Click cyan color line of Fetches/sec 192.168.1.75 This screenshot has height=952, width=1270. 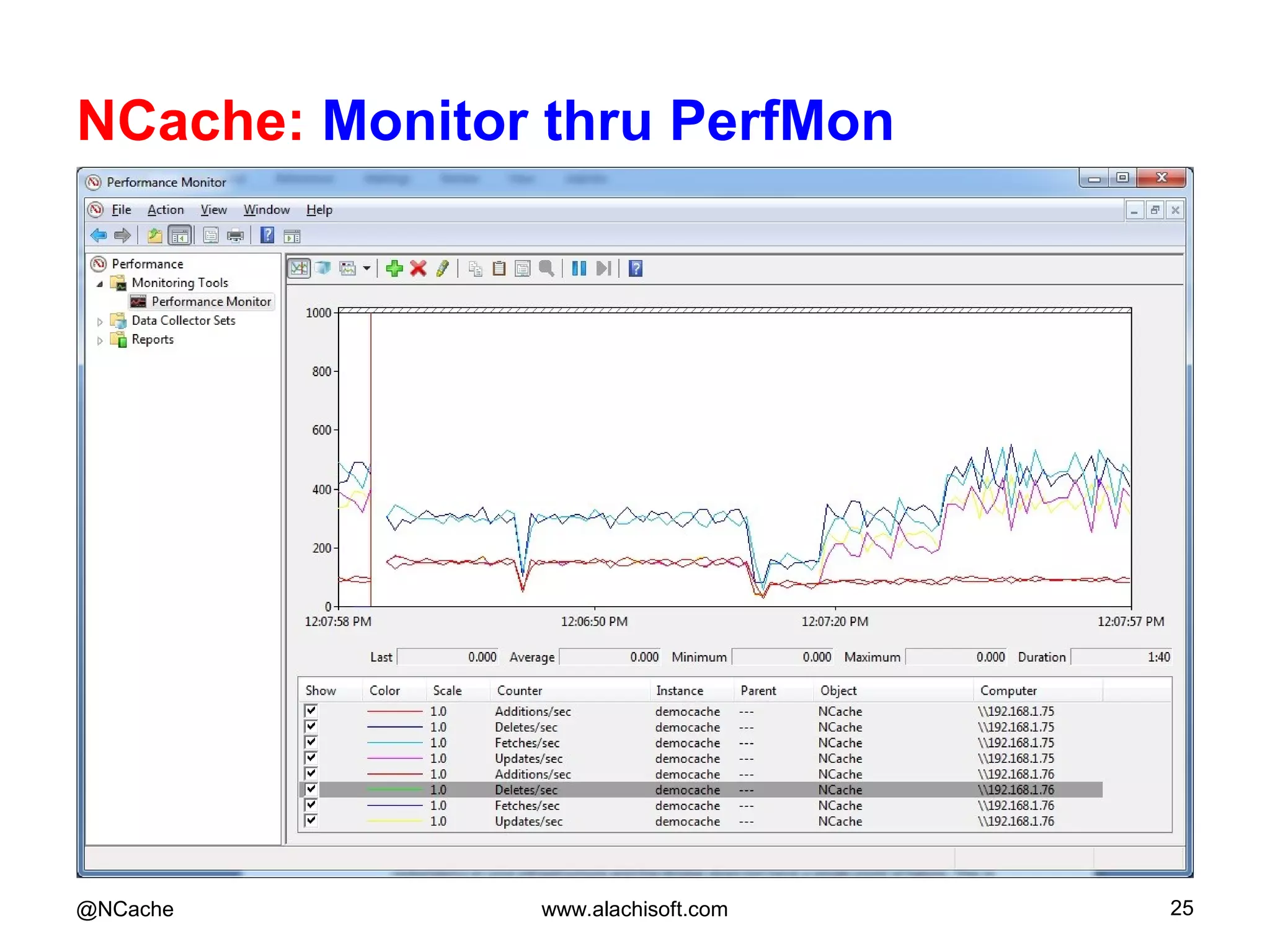pyautogui.click(x=394, y=743)
